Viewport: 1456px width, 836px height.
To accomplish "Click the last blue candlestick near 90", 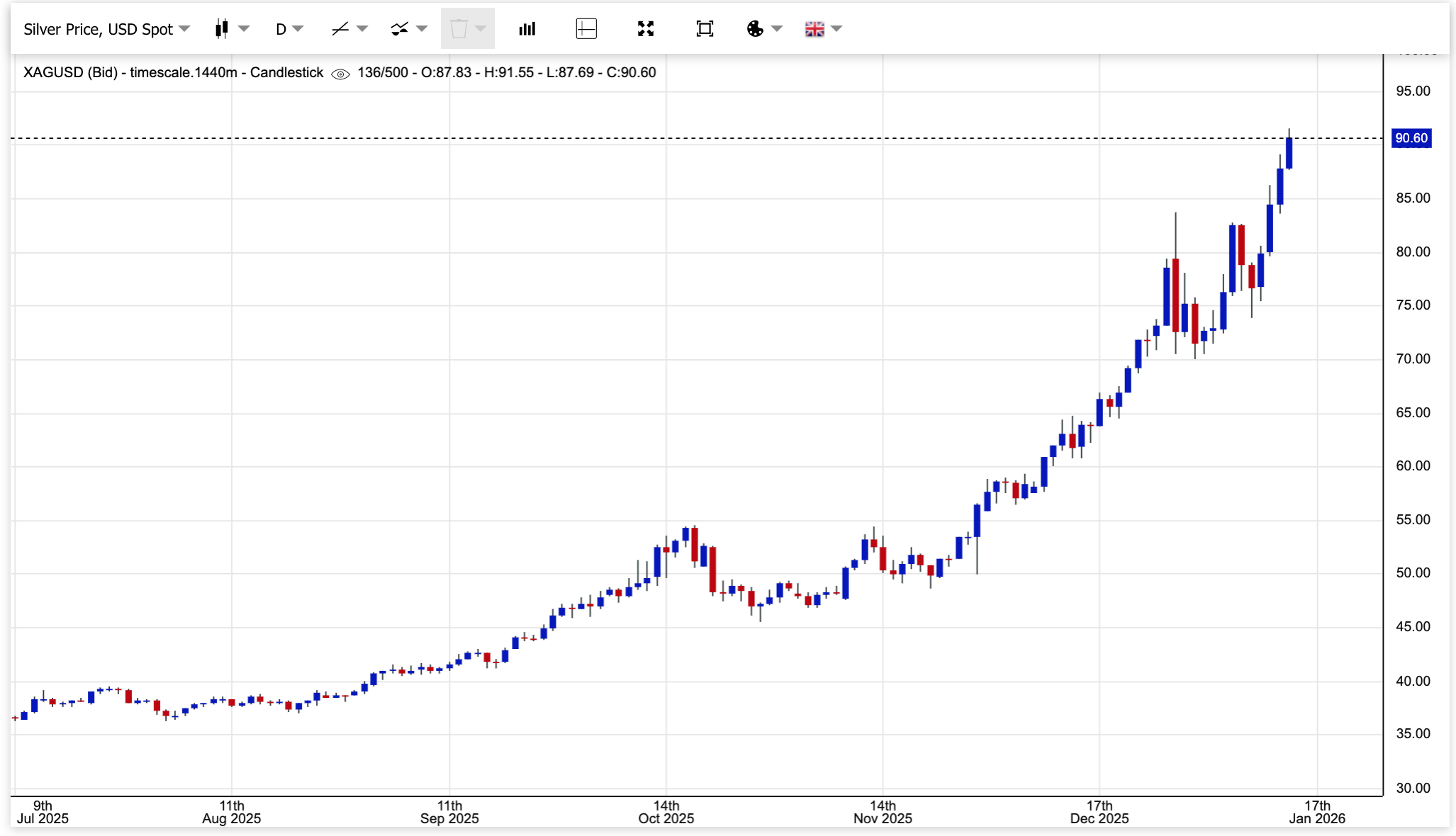I will tap(1289, 153).
